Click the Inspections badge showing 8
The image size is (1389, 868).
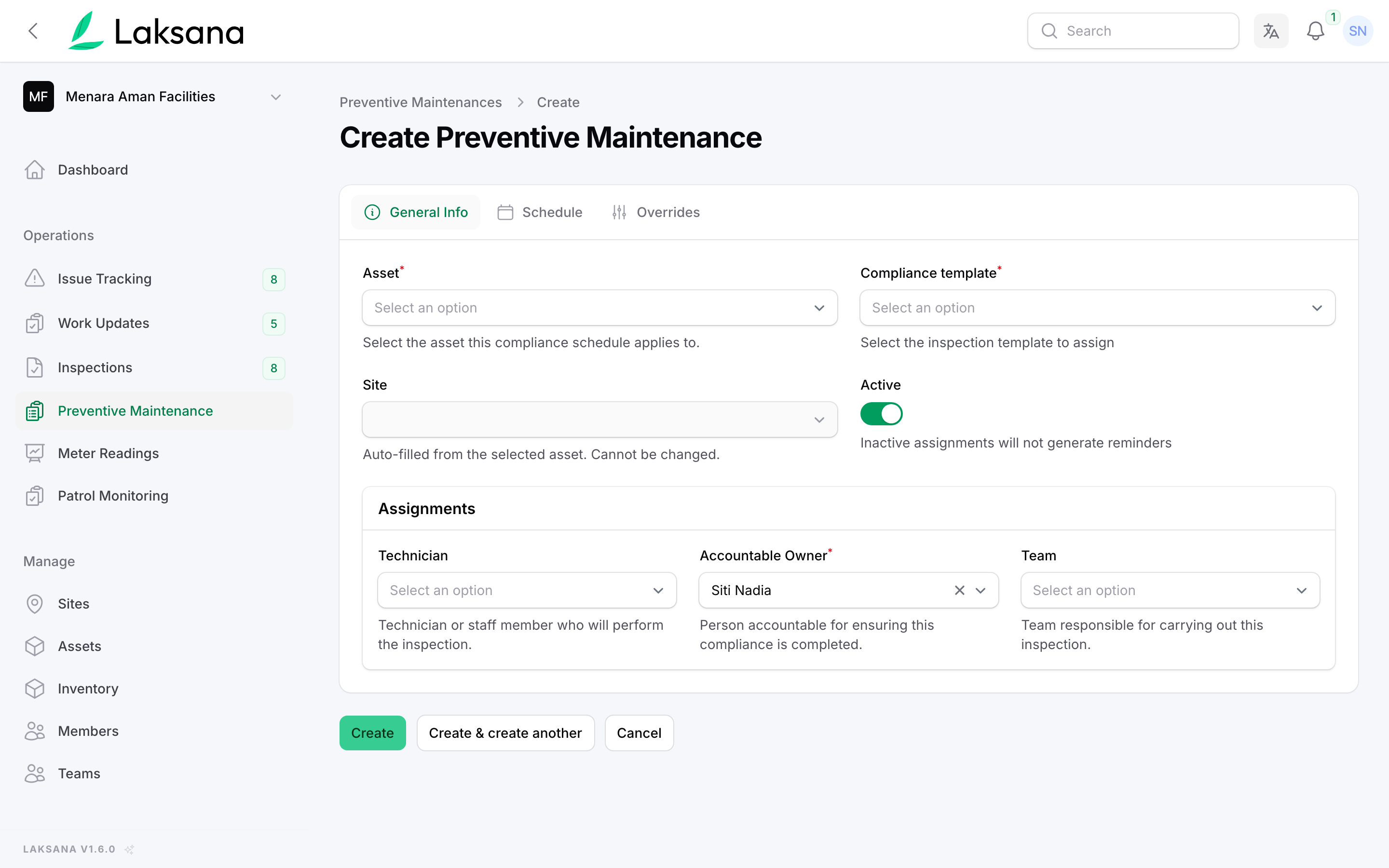pyautogui.click(x=274, y=368)
